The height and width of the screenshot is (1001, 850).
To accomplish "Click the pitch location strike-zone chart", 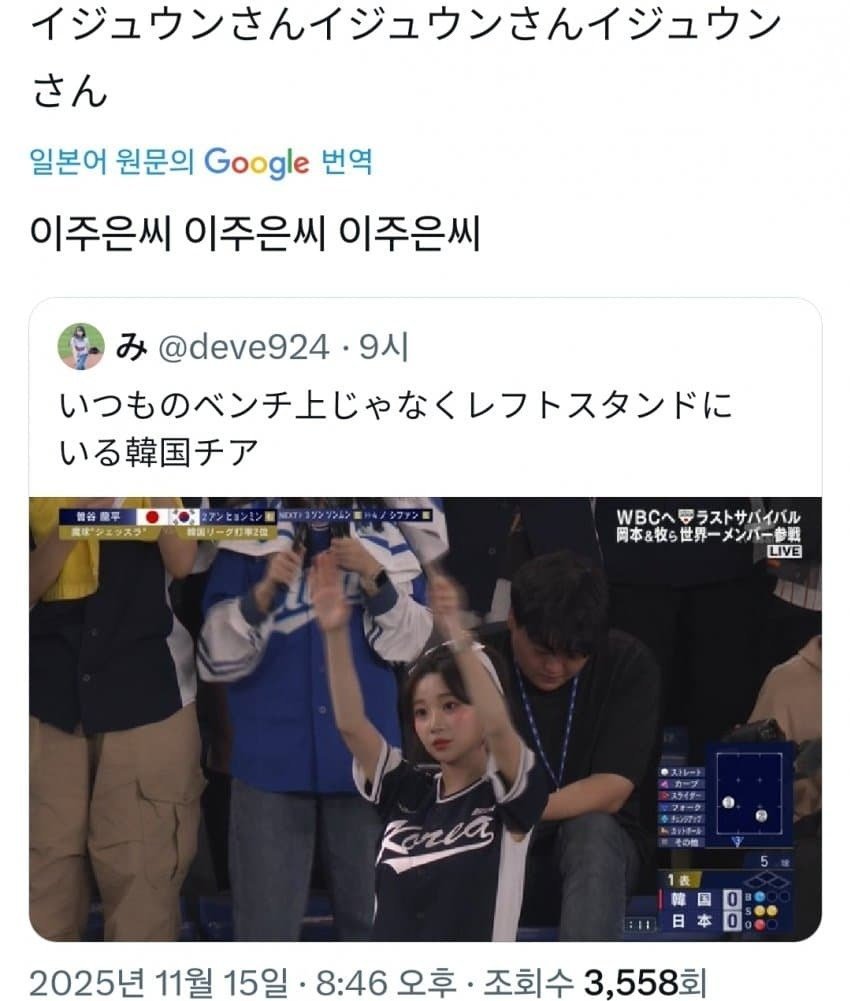I will (x=750, y=794).
